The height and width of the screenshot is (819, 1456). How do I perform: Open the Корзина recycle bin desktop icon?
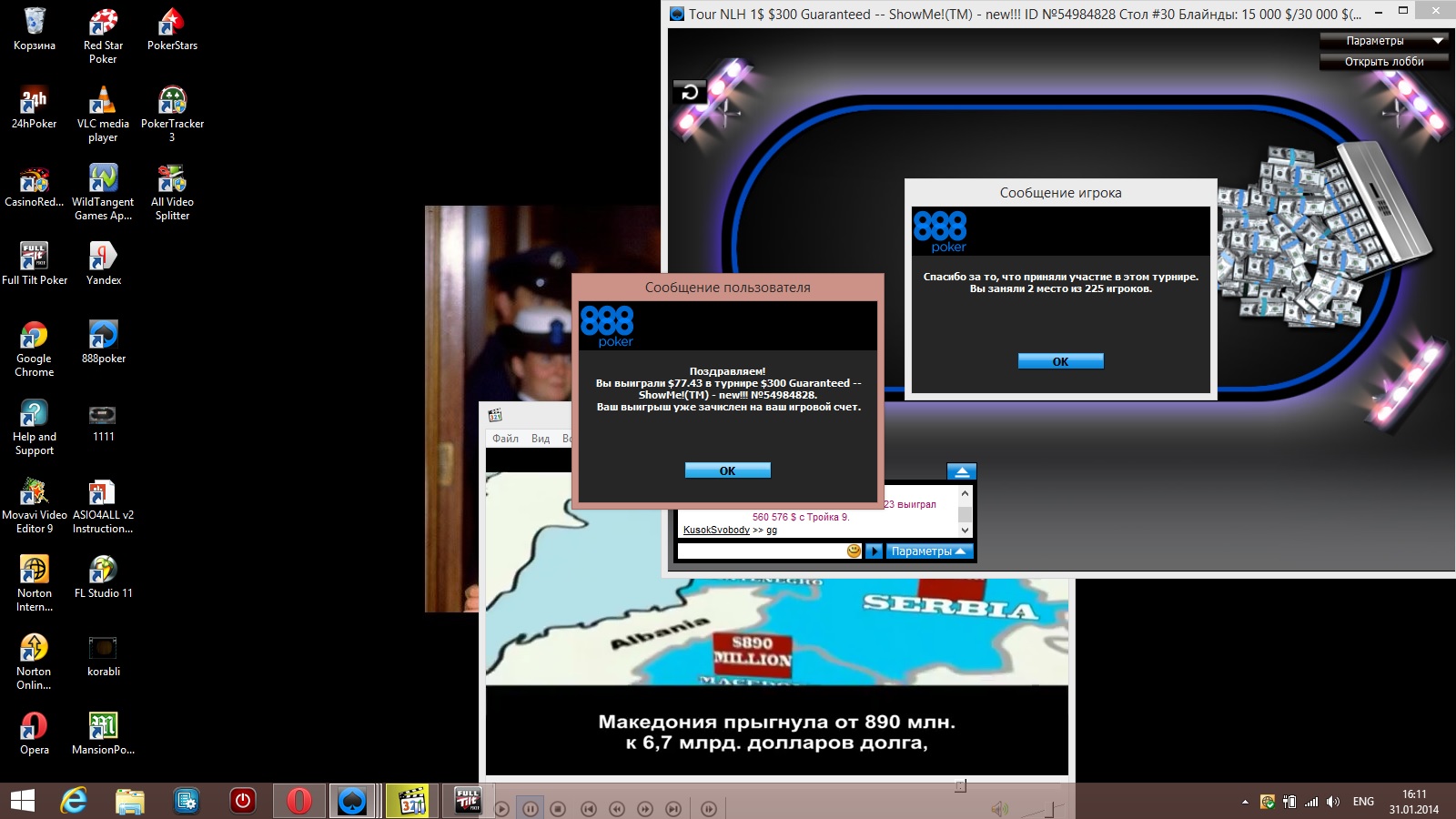click(35, 29)
